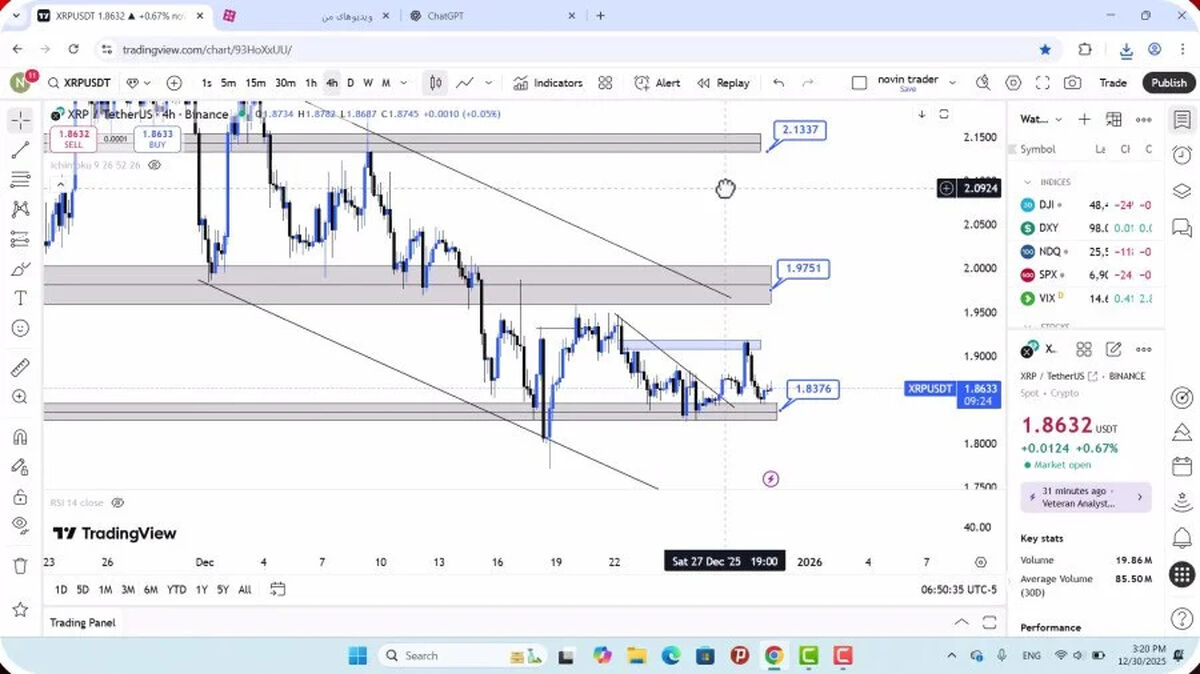
Task: Switch to the 5m timeframe
Action: coord(228,83)
